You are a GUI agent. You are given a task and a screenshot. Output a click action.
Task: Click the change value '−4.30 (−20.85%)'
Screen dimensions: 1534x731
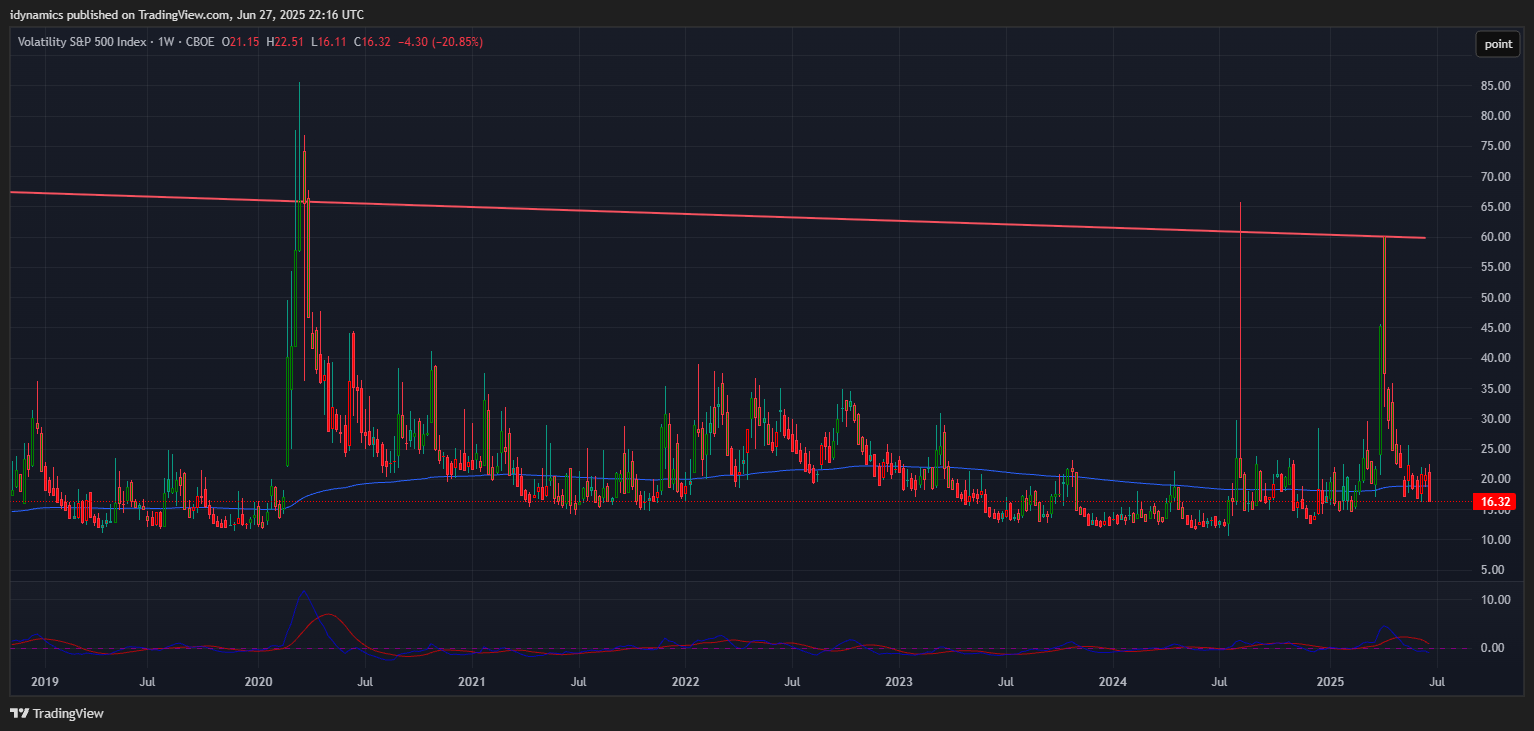(440, 42)
